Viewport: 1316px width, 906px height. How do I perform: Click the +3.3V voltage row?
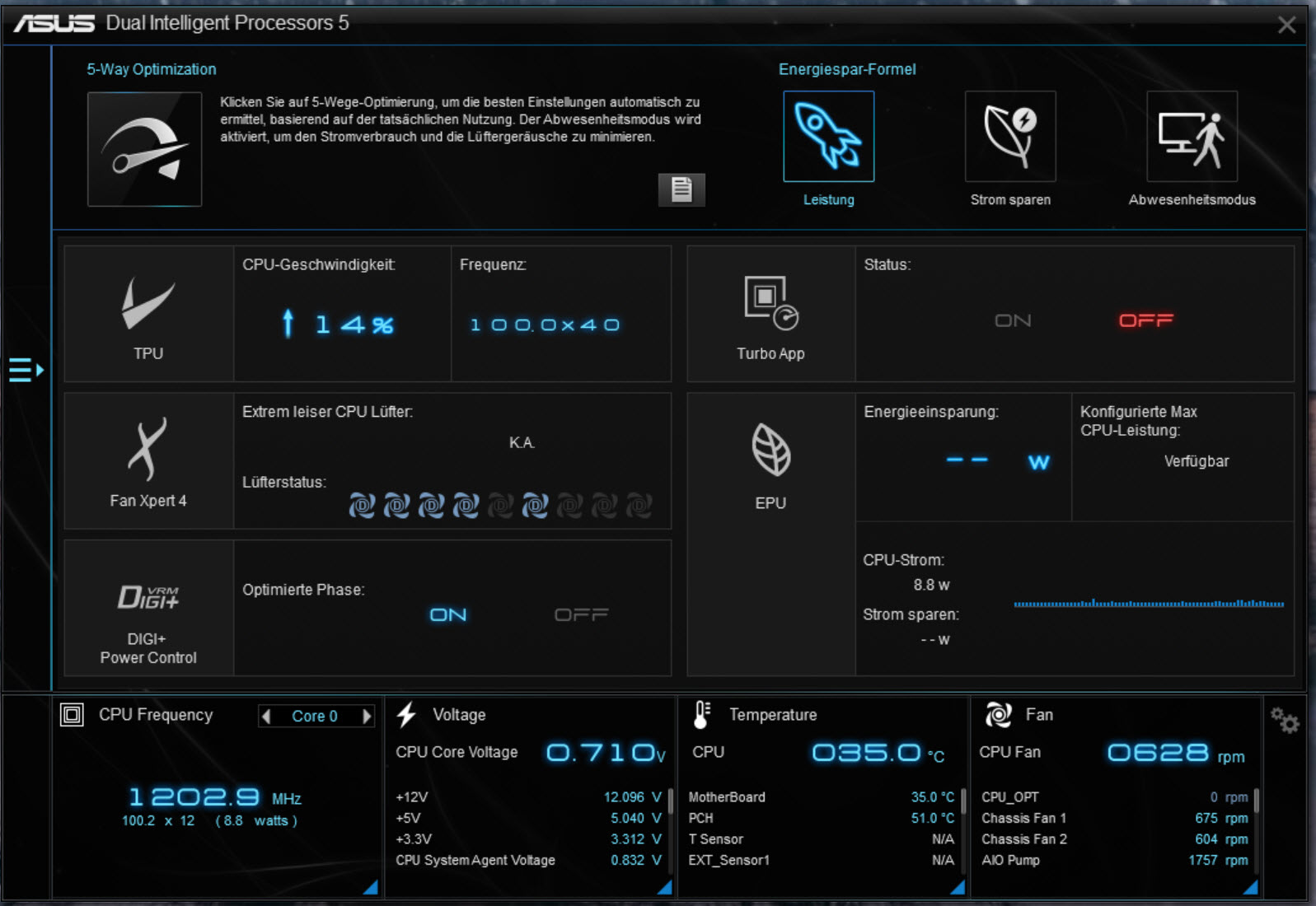click(529, 839)
